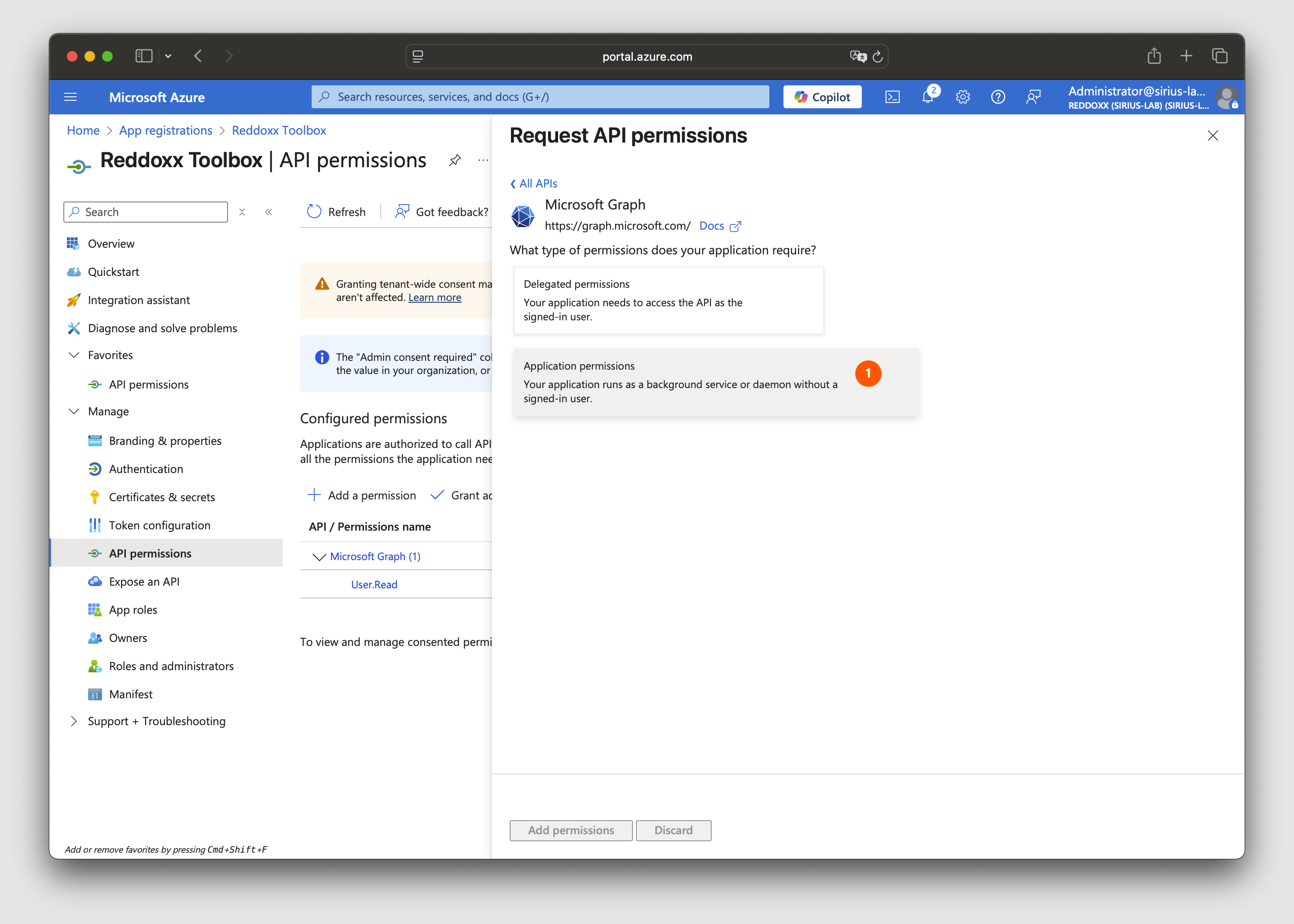Focus the sidebar Search field
This screenshot has height=924, width=1294.
(146, 212)
